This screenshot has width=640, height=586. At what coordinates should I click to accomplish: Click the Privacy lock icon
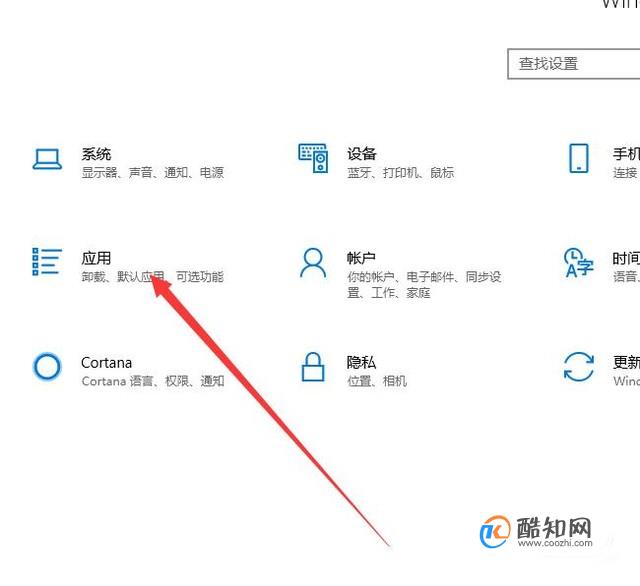[x=313, y=366]
